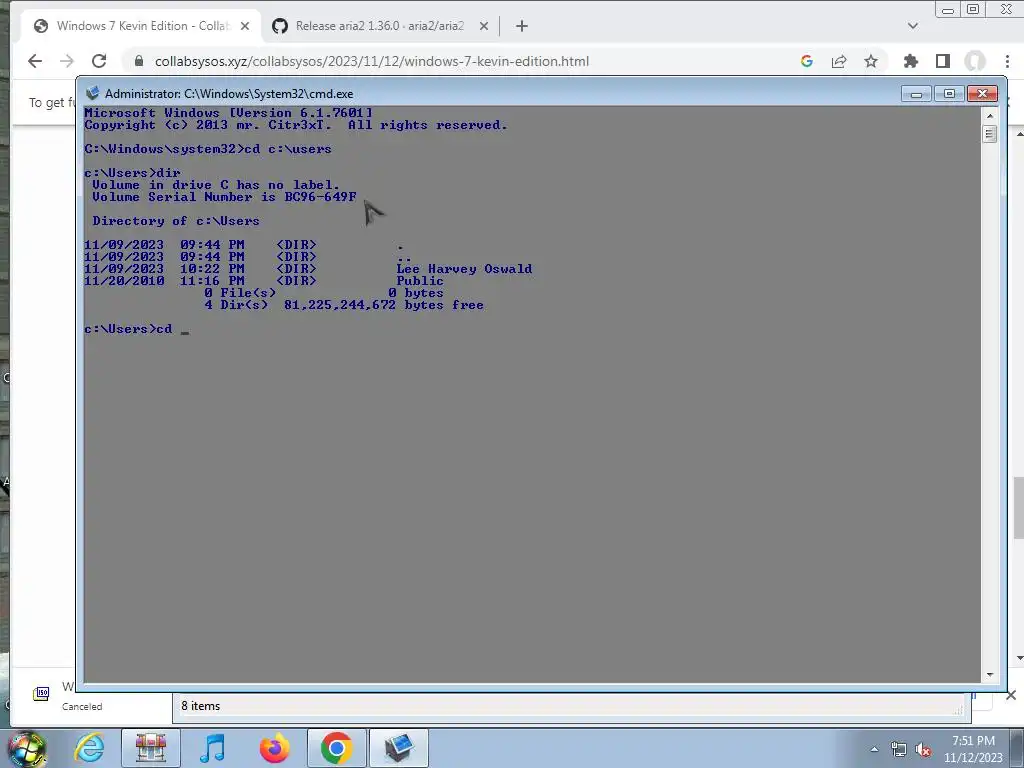This screenshot has width=1024, height=768.
Task: Open the music note taskbar app
Action: (212, 748)
